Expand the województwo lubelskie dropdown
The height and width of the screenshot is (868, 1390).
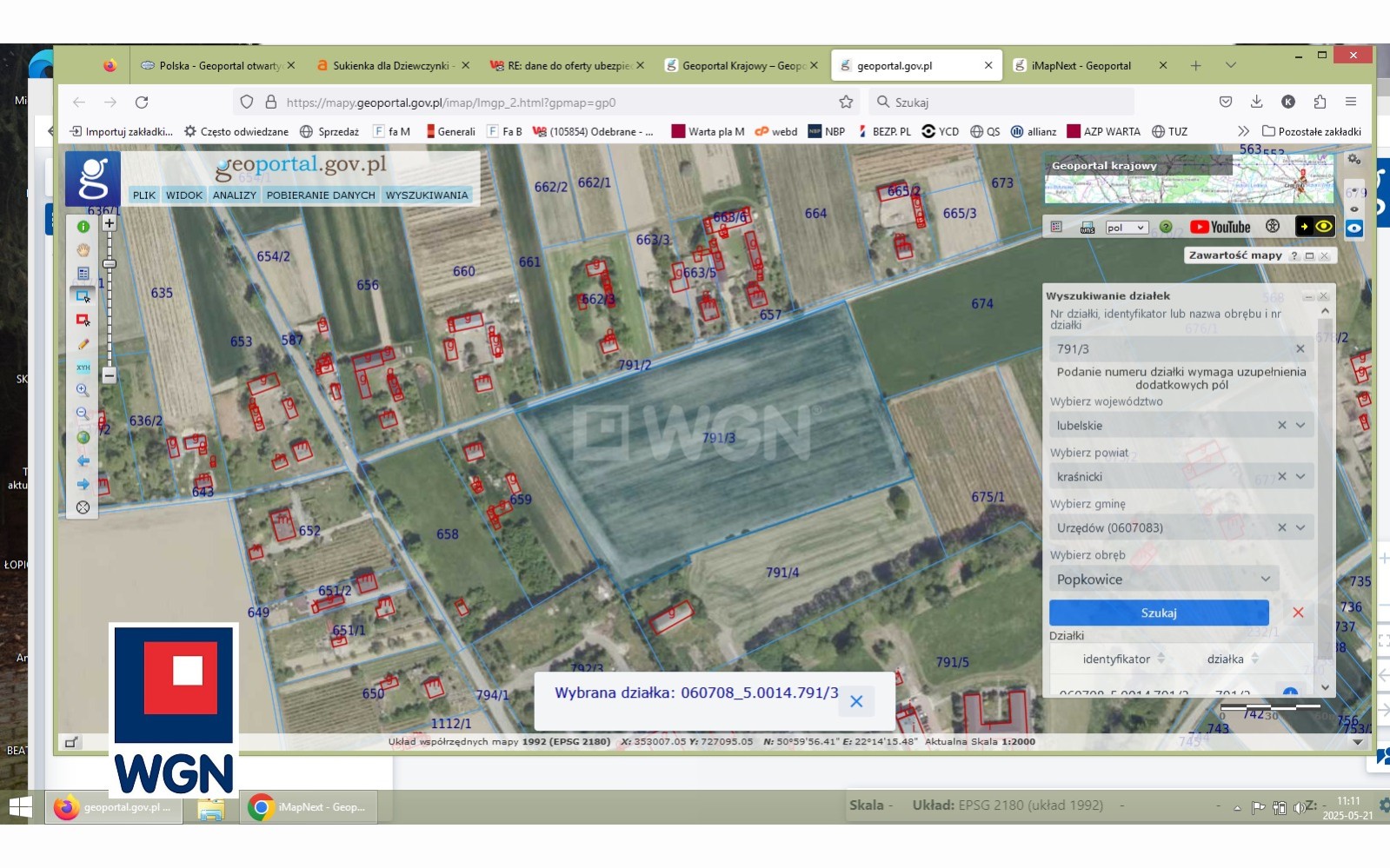(1300, 426)
